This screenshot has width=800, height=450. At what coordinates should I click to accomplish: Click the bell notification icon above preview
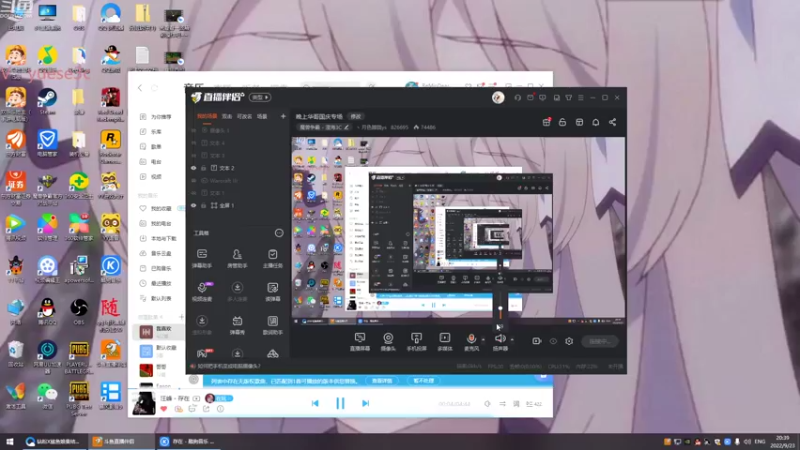[595, 122]
